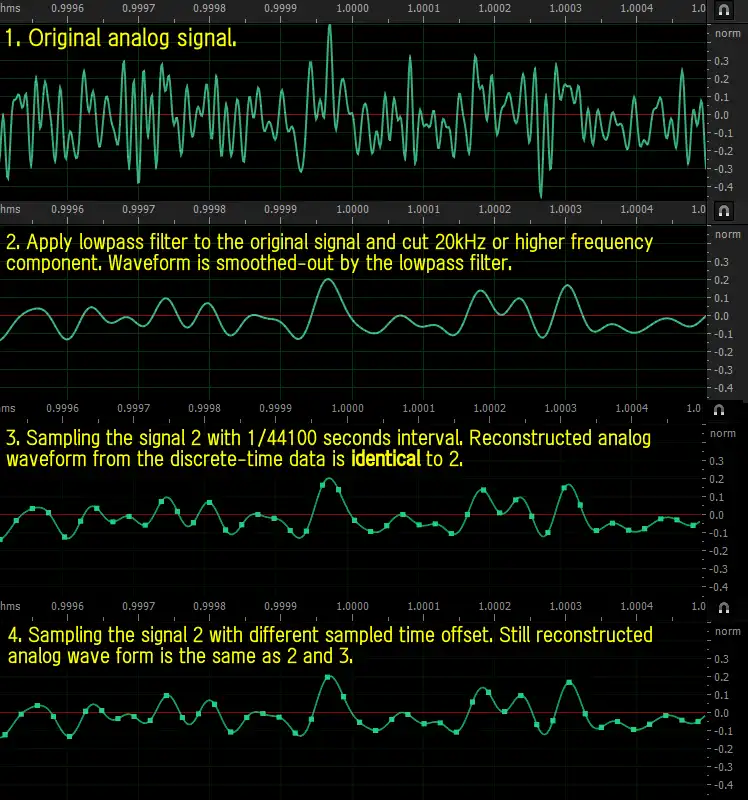The width and height of the screenshot is (748, 800).
Task: Click 1.0003 on the time offset sampling panel's time ruler
Action: click(x=565, y=606)
